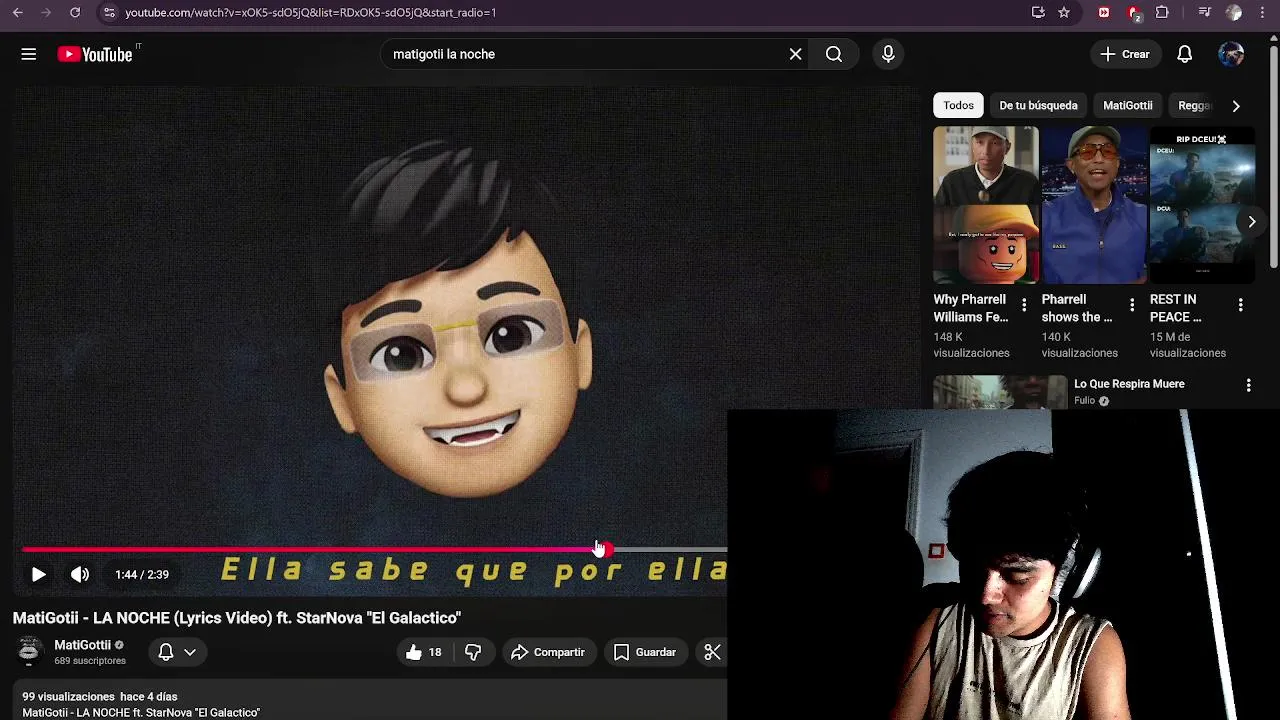Save video with Guardar button
The width and height of the screenshot is (1280, 720).
point(645,652)
